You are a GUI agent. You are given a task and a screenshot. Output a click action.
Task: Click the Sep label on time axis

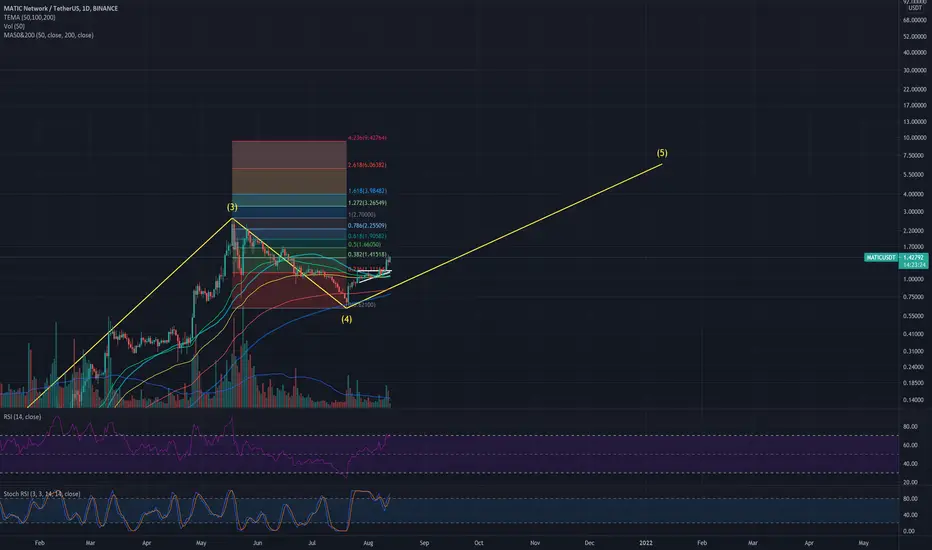tap(424, 543)
